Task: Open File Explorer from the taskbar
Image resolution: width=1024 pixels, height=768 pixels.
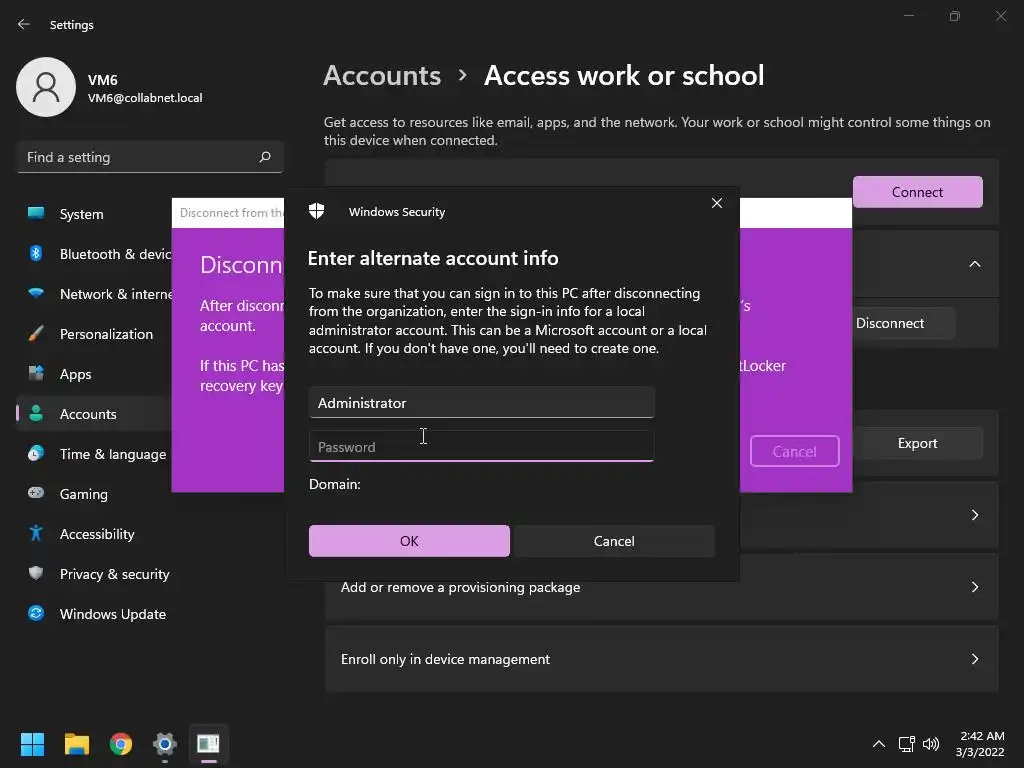Action: [76, 744]
